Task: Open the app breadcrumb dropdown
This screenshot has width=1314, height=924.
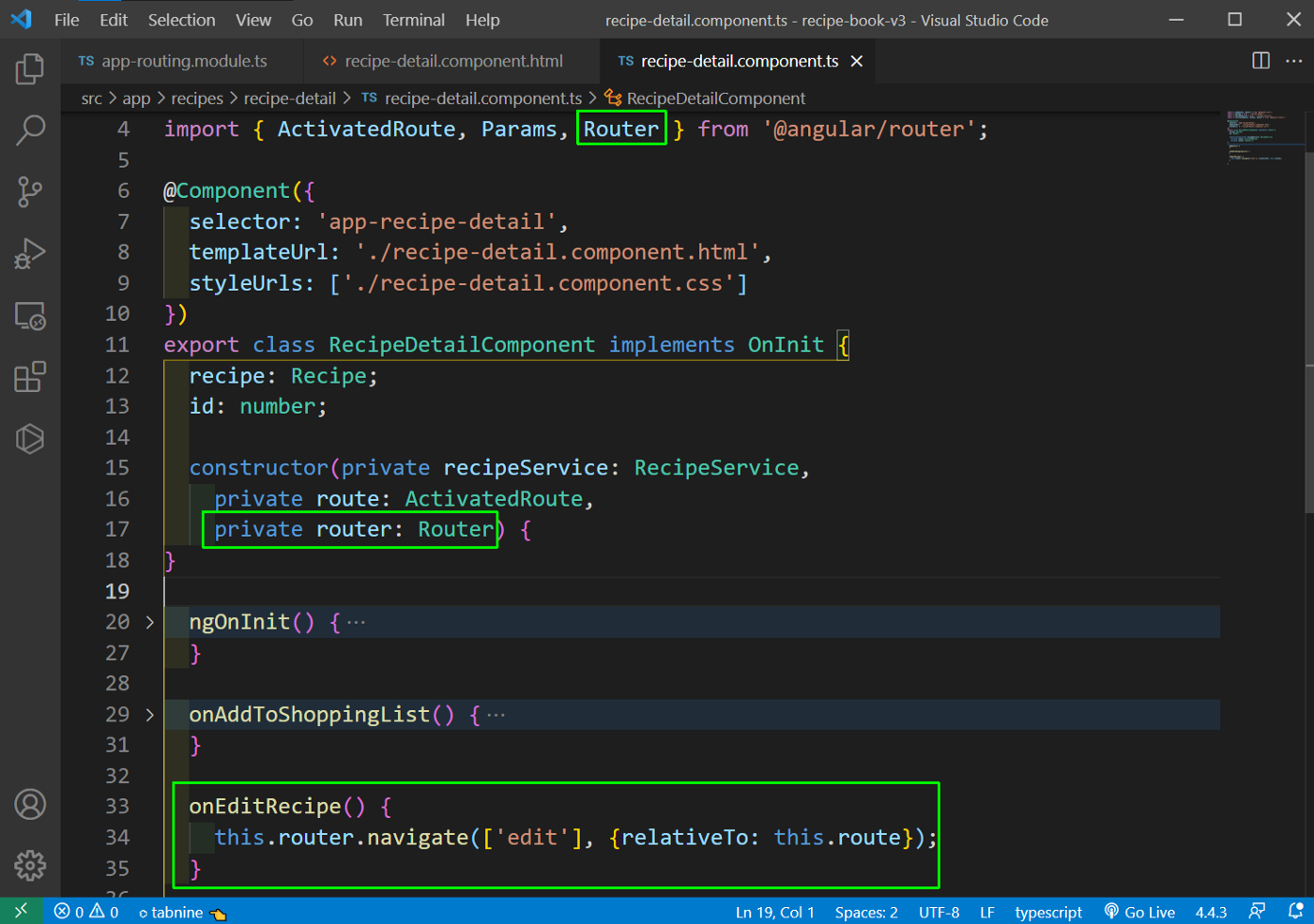Action: [136, 98]
